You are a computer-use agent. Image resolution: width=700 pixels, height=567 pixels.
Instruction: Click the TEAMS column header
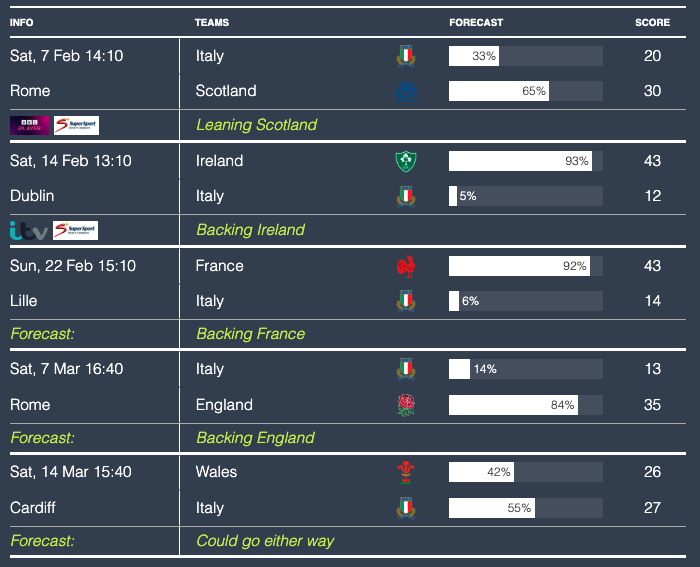[210, 22]
